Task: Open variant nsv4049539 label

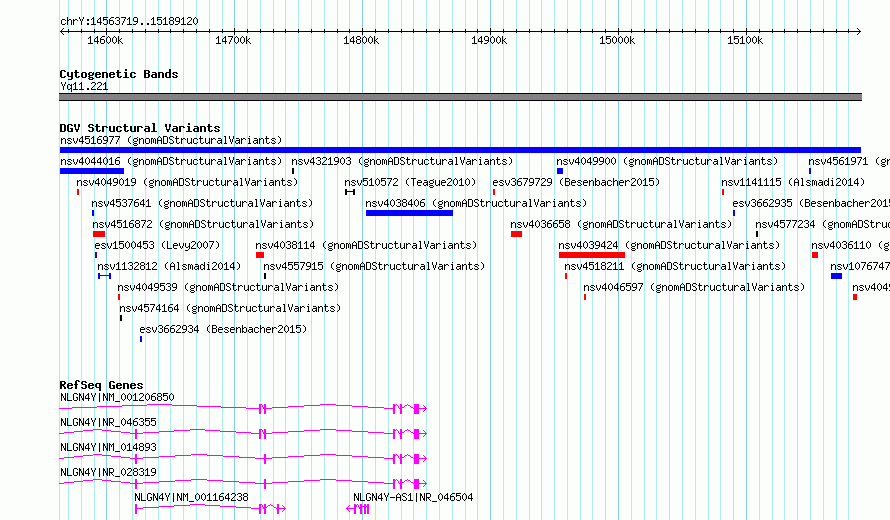Action: pyautogui.click(x=228, y=287)
